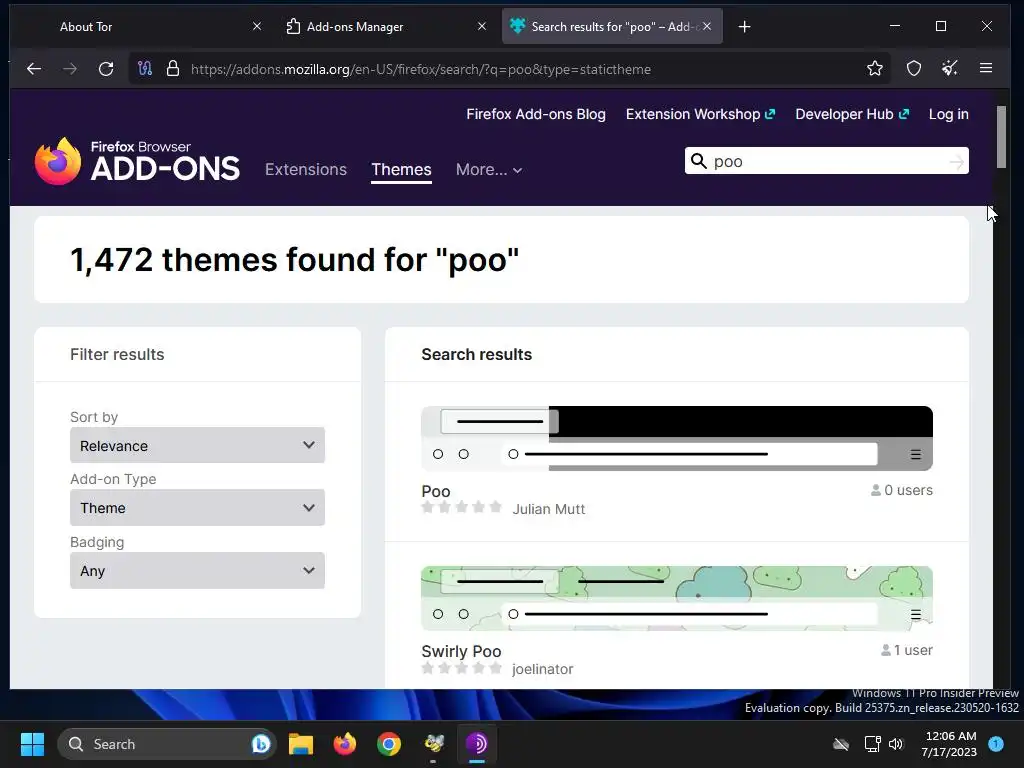The image size is (1024, 768).
Task: Open the Swirly Poo theme result
Action: pyautogui.click(x=461, y=651)
